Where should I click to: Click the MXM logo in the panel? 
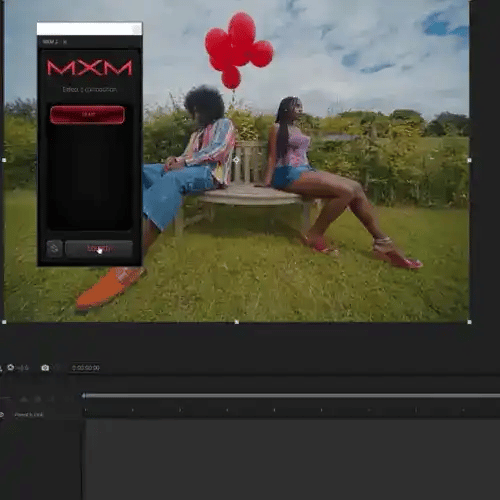click(89, 68)
